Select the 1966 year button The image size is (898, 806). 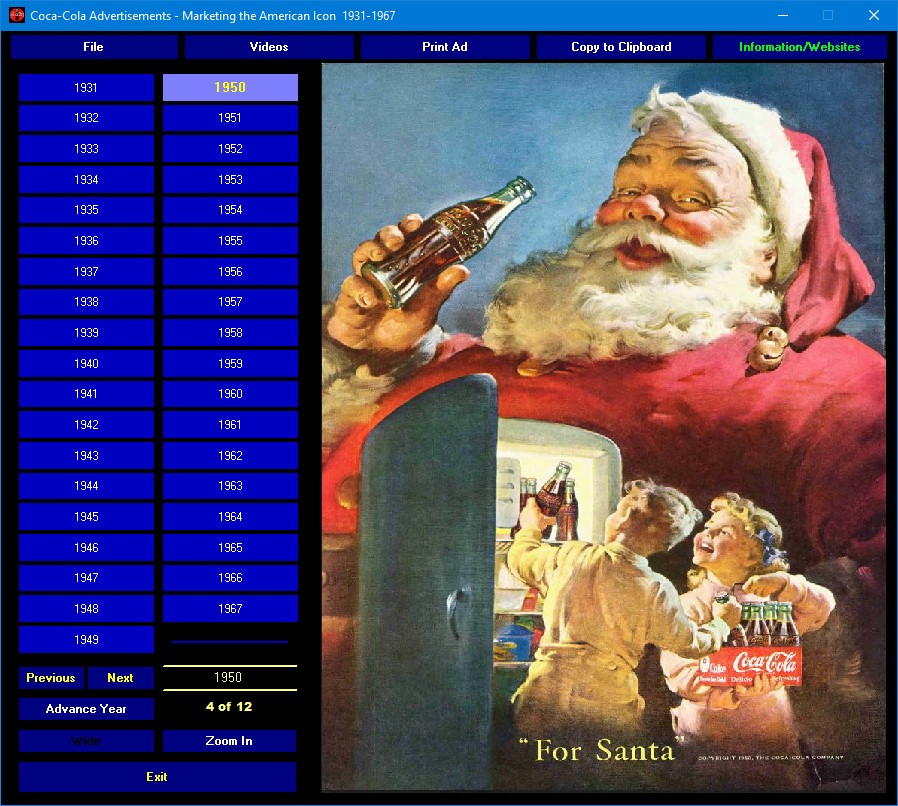click(x=230, y=578)
